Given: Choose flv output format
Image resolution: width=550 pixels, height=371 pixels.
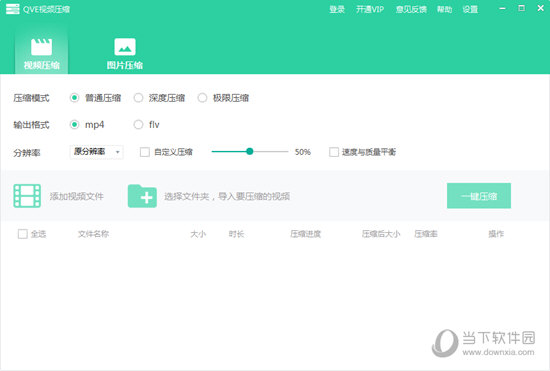Looking at the screenshot, I should coord(139,124).
